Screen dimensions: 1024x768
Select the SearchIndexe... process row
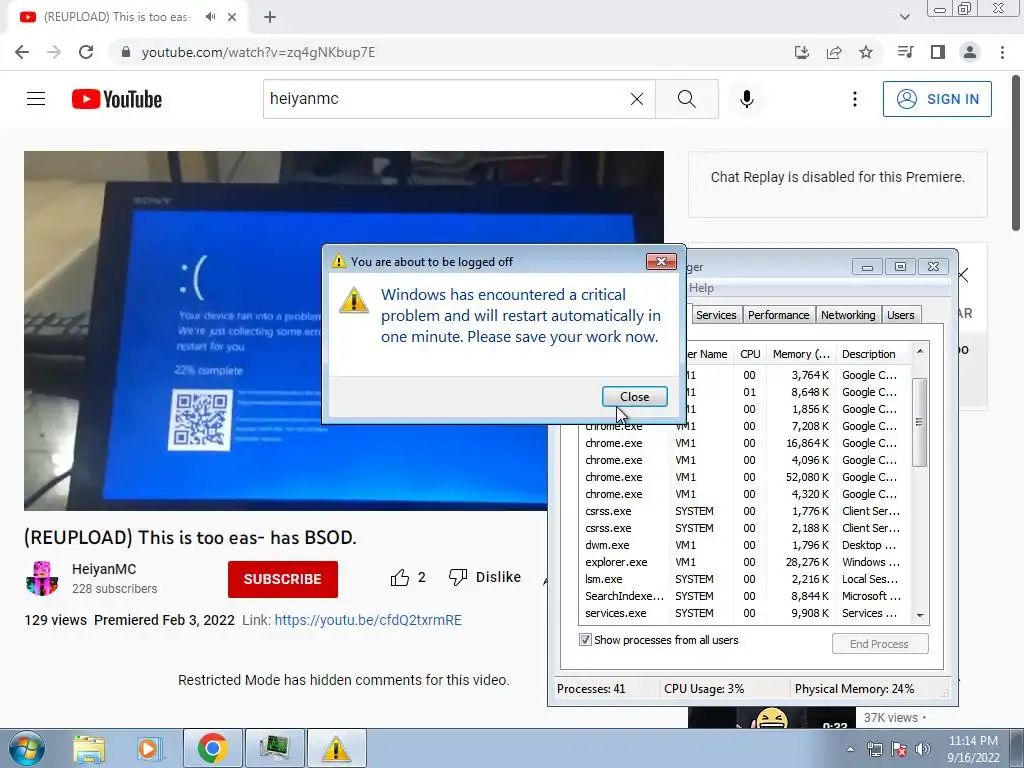click(x=744, y=596)
